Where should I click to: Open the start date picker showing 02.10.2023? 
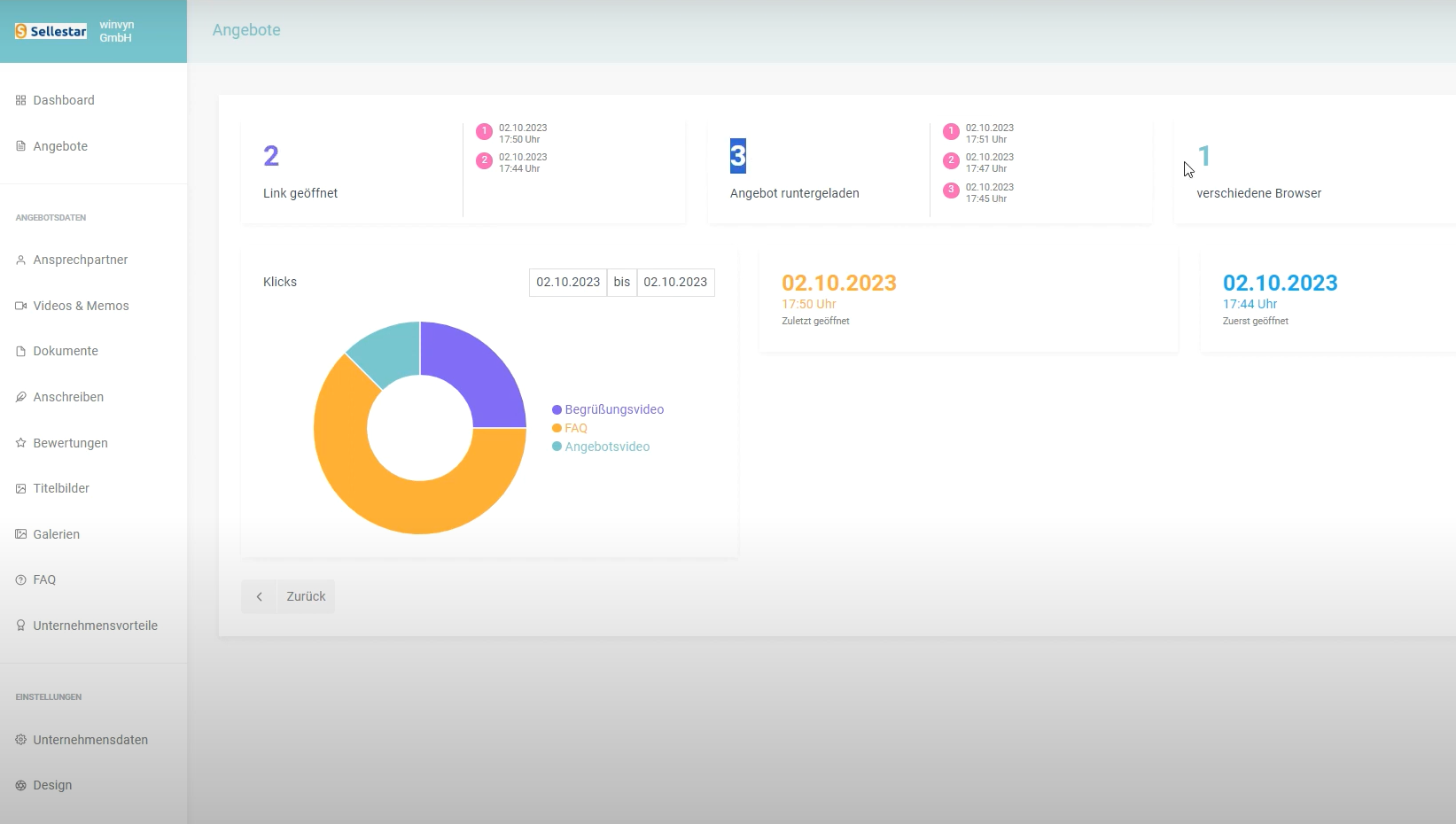568,283
